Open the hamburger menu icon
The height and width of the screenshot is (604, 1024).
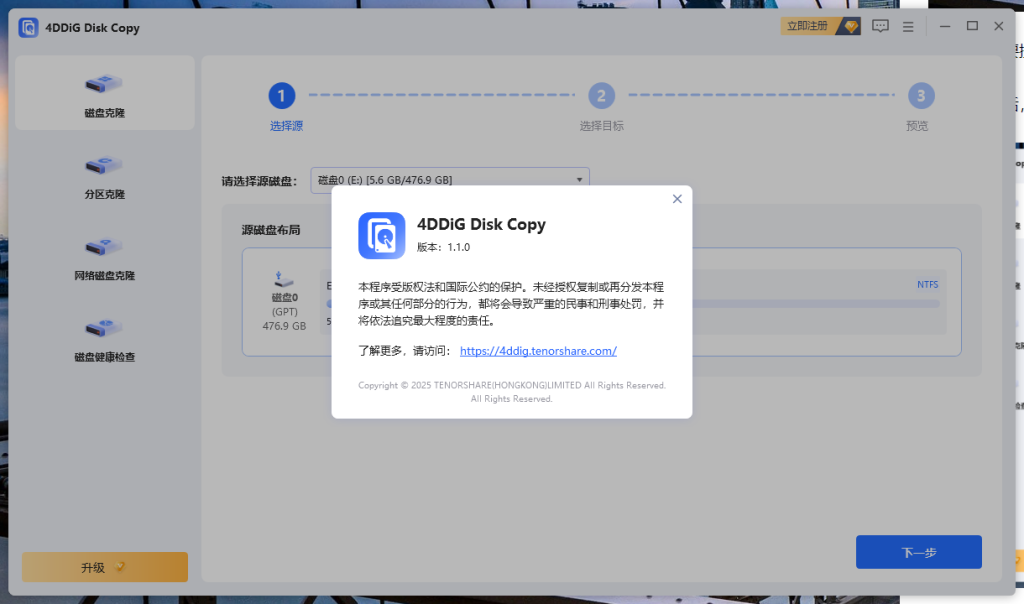click(908, 27)
